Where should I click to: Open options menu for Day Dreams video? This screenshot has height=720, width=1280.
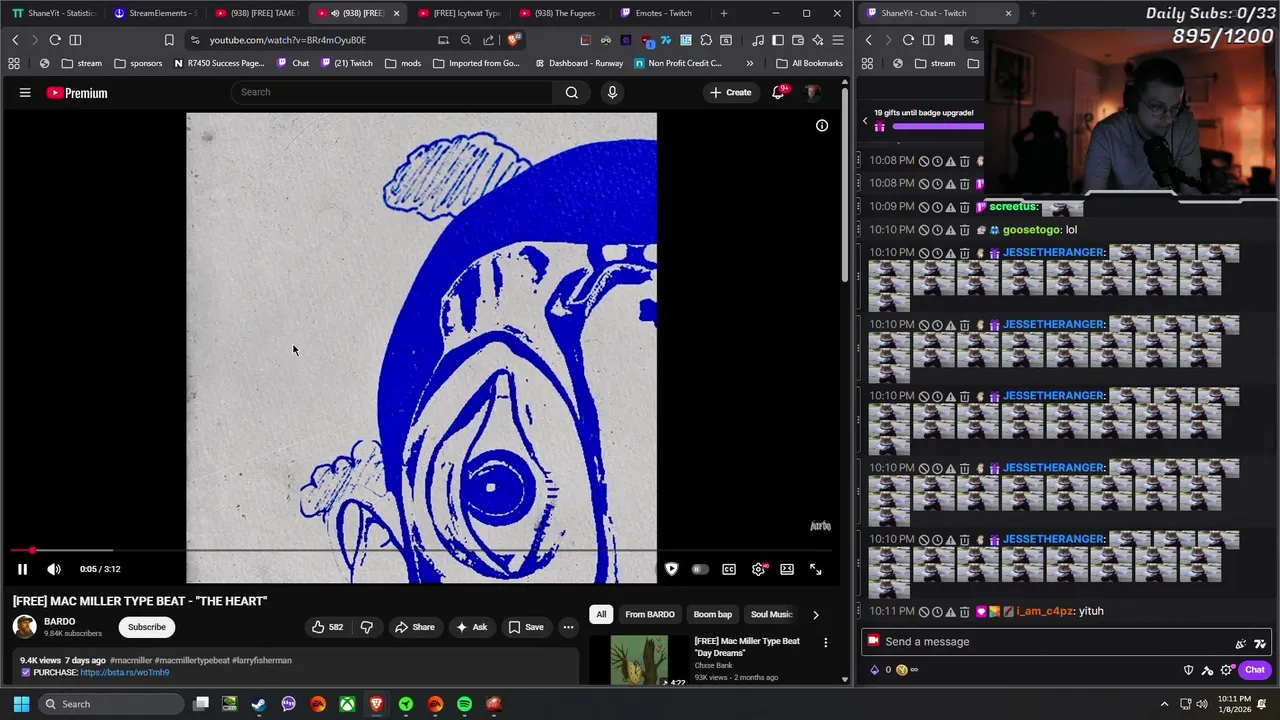[x=825, y=643]
